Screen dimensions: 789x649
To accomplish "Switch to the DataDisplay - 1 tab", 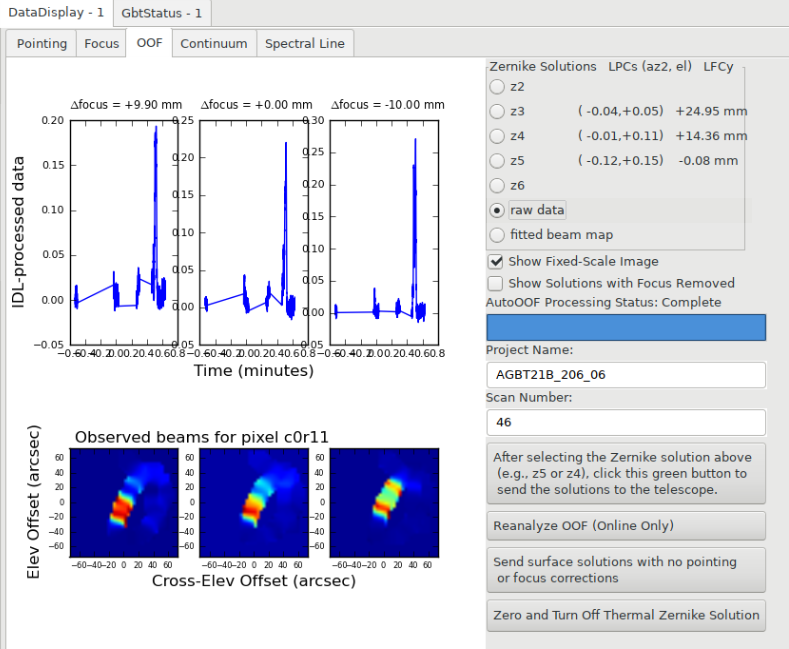I will (56, 13).
